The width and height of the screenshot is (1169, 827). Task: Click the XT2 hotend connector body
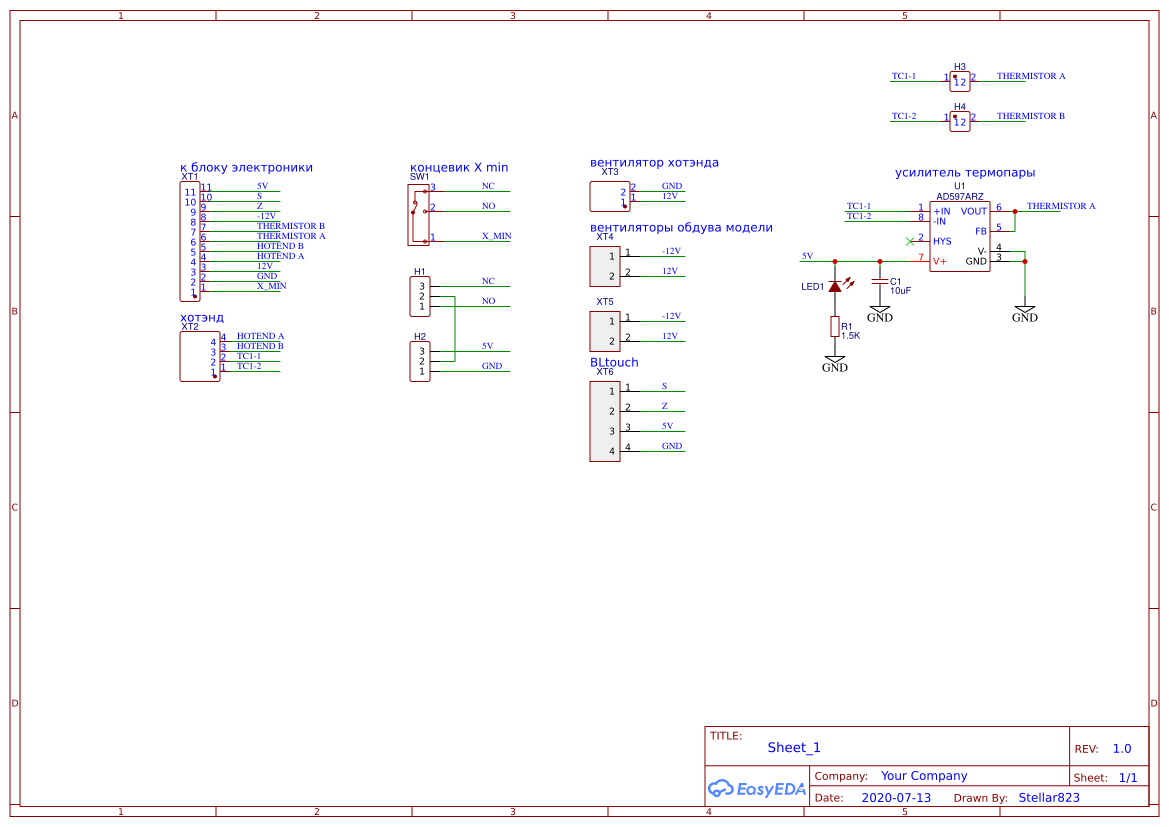[x=199, y=356]
